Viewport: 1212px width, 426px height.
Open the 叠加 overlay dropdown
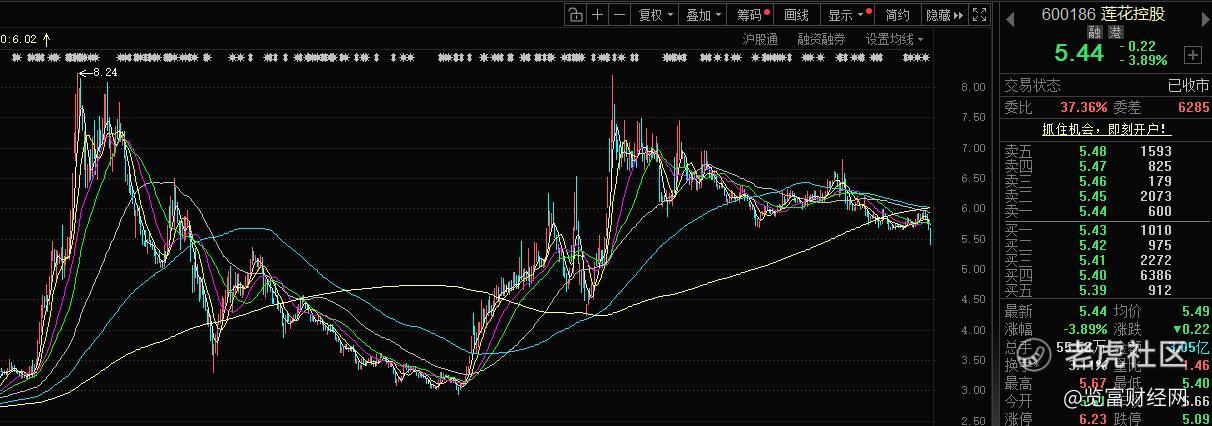(704, 15)
